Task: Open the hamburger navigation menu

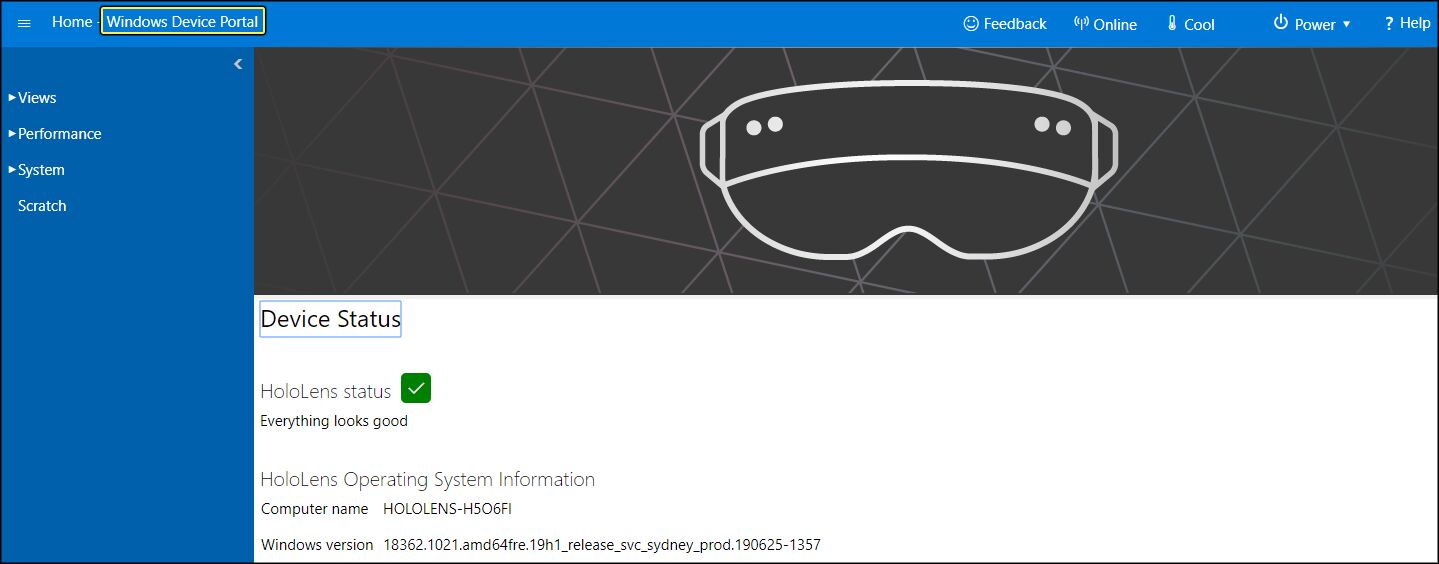Action: (x=25, y=23)
